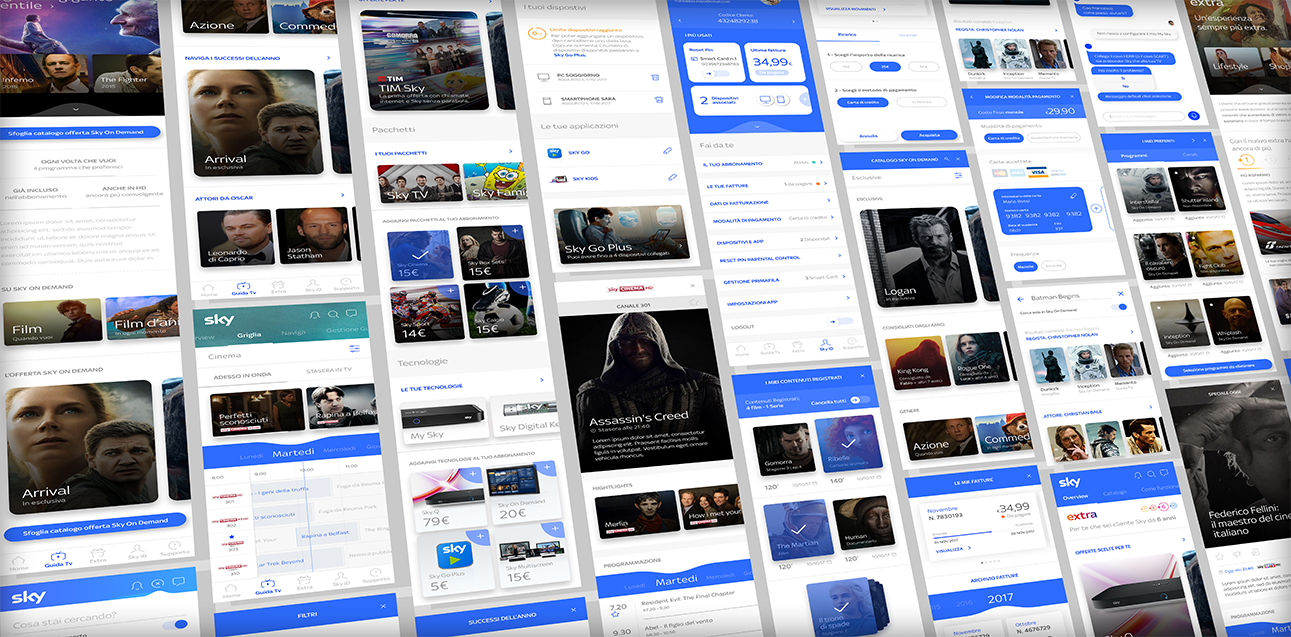Viewport: 1291px width, 637px height.
Task: Switch to Canali tab in I miei preferiti
Action: tap(1191, 154)
